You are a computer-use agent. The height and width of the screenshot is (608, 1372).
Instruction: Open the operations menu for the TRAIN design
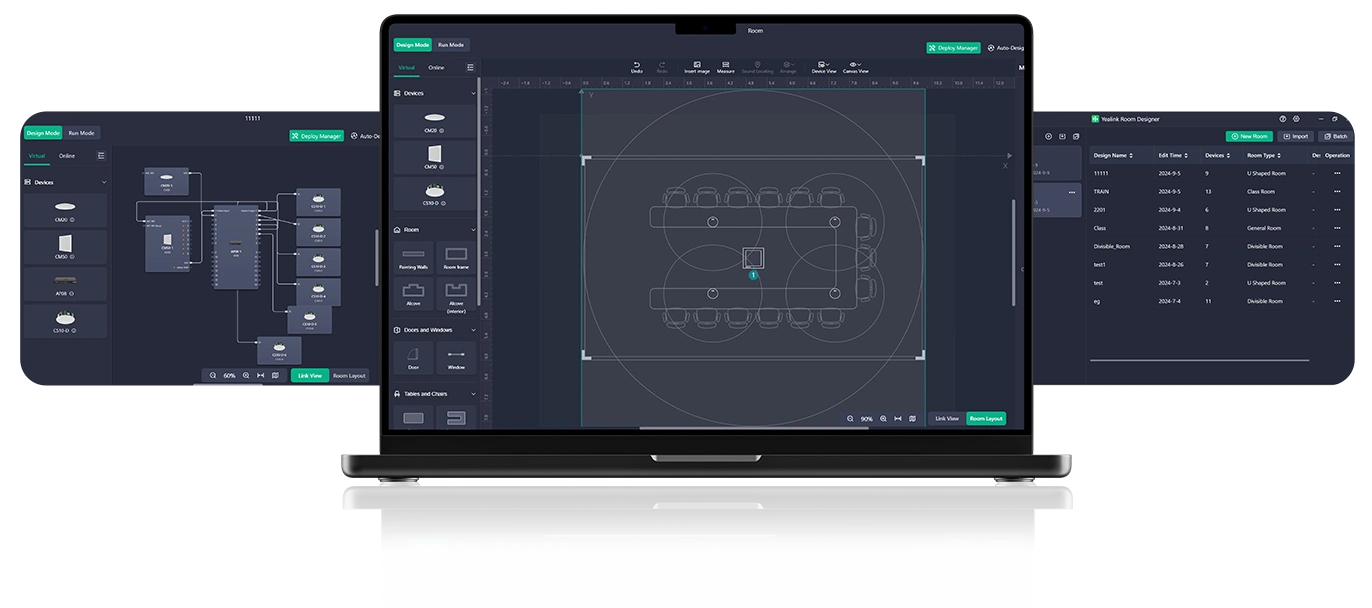[x=1337, y=191]
